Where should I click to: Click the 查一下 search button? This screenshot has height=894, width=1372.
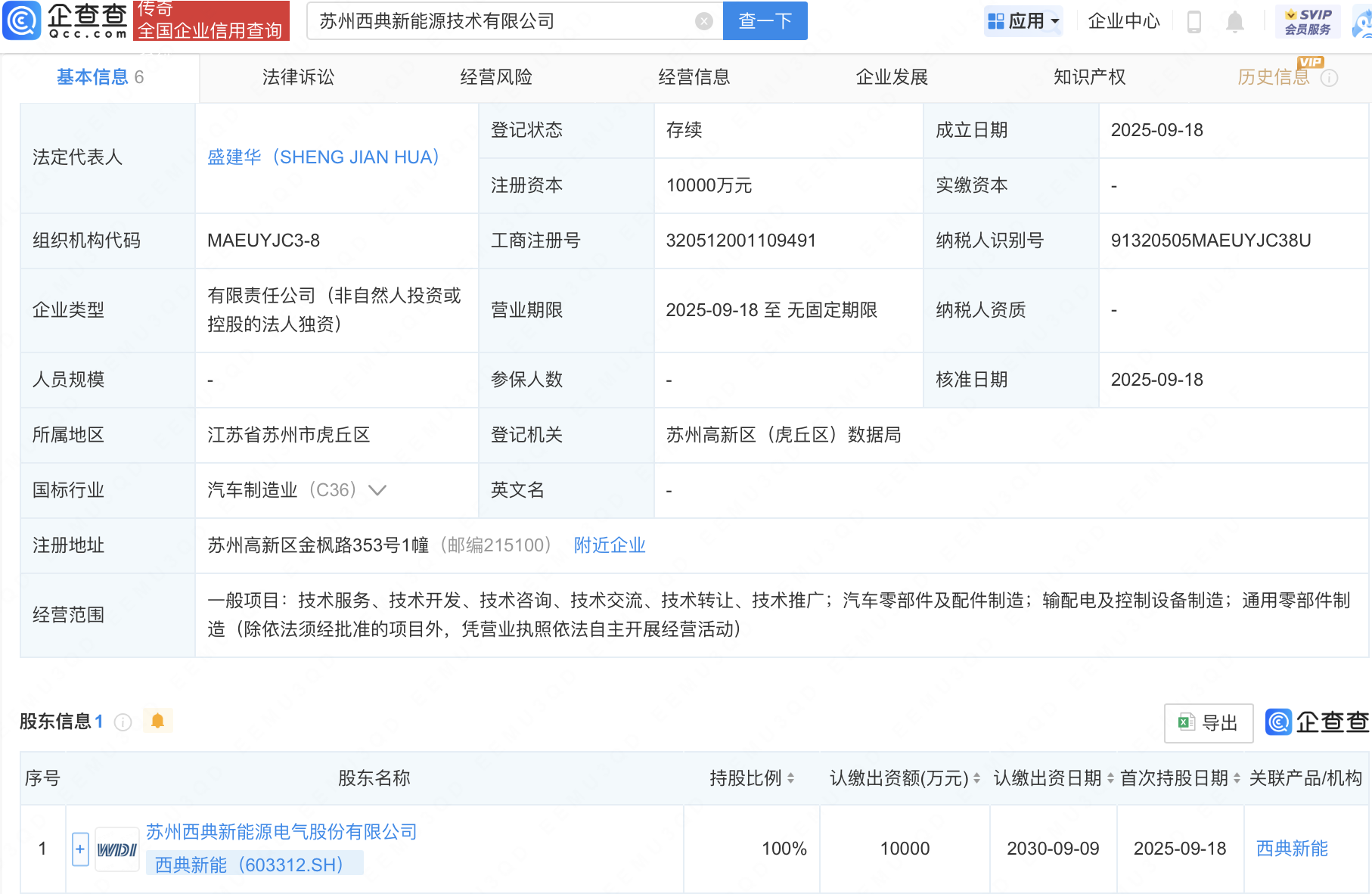765,21
